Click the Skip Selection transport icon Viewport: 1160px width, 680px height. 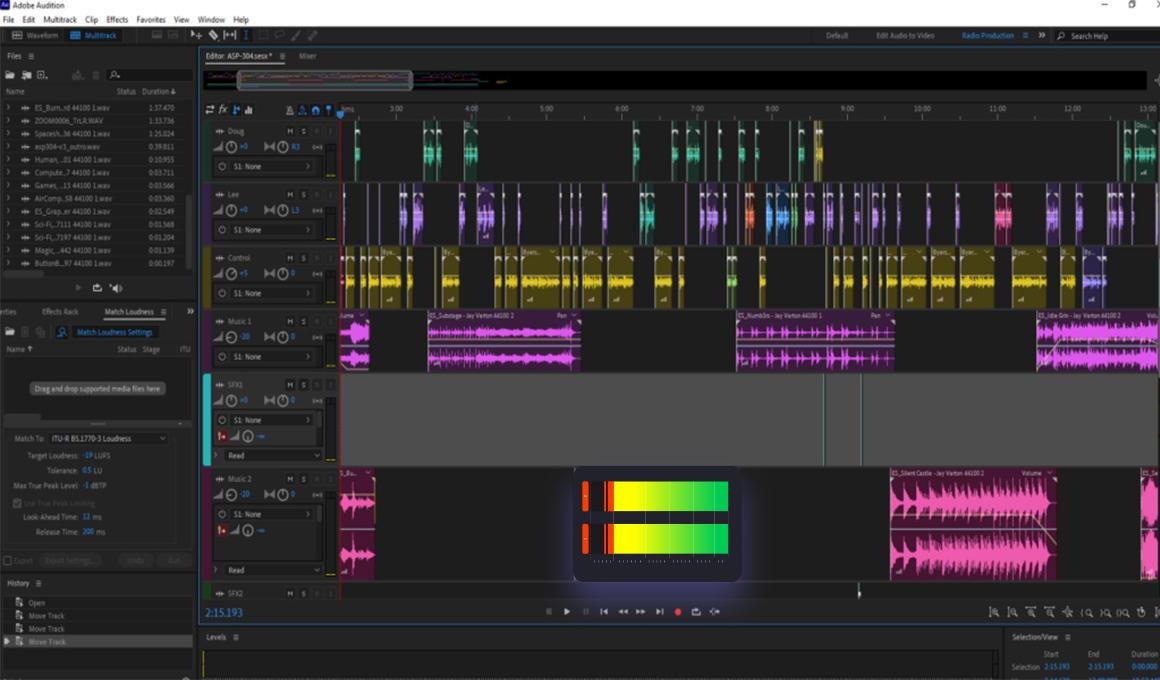(715, 612)
